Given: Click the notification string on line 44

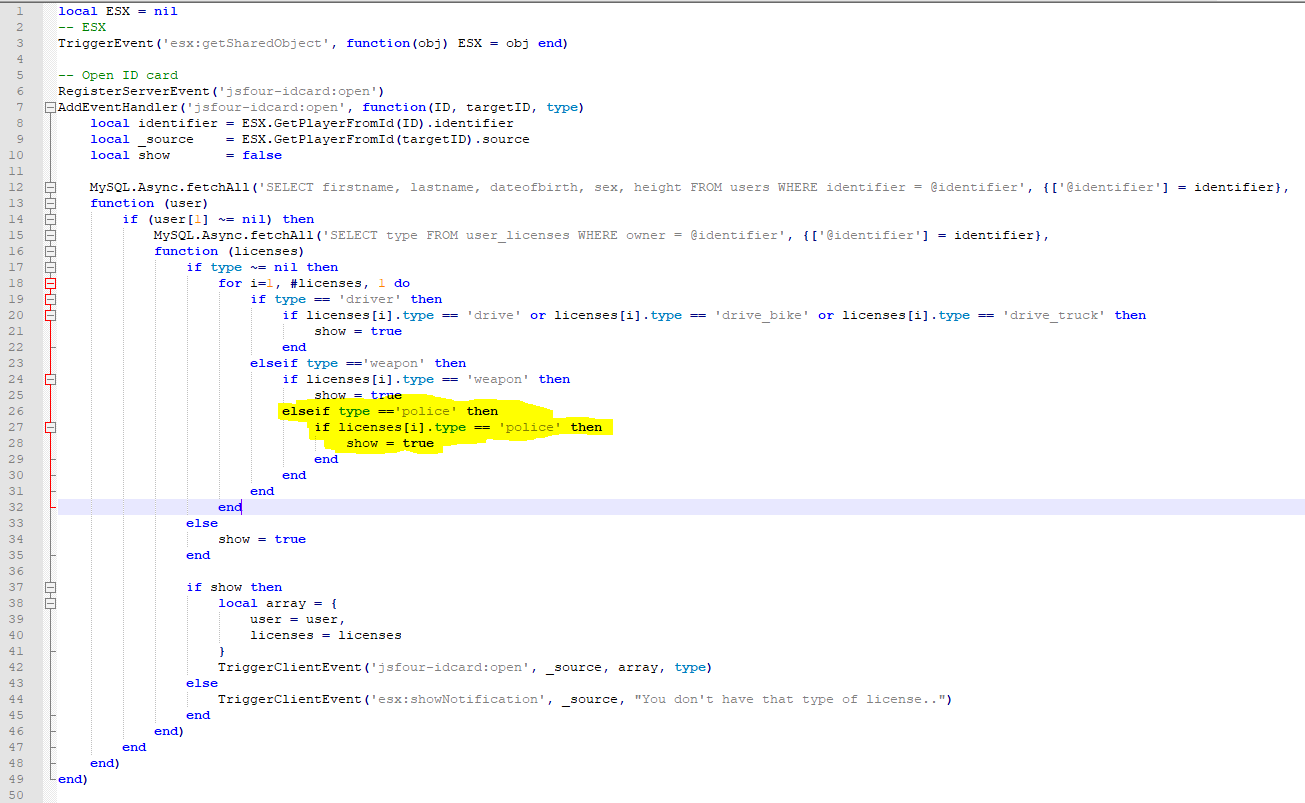Looking at the screenshot, I should pyautogui.click(x=790, y=699).
